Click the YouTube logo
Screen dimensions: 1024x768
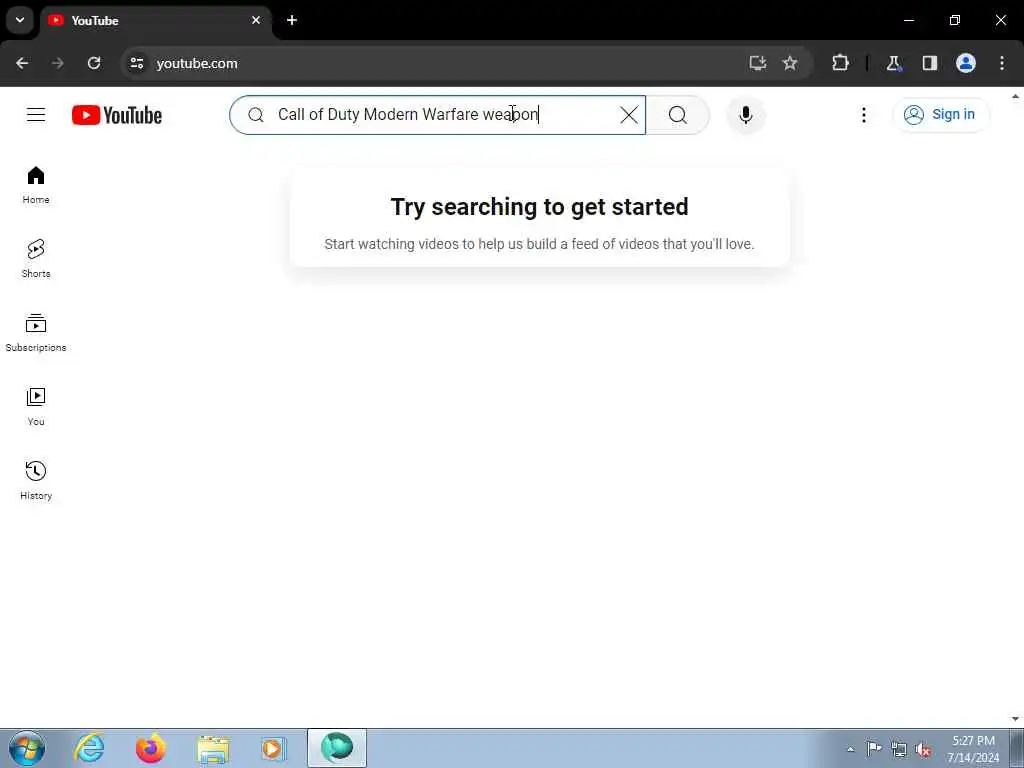pyautogui.click(x=117, y=115)
